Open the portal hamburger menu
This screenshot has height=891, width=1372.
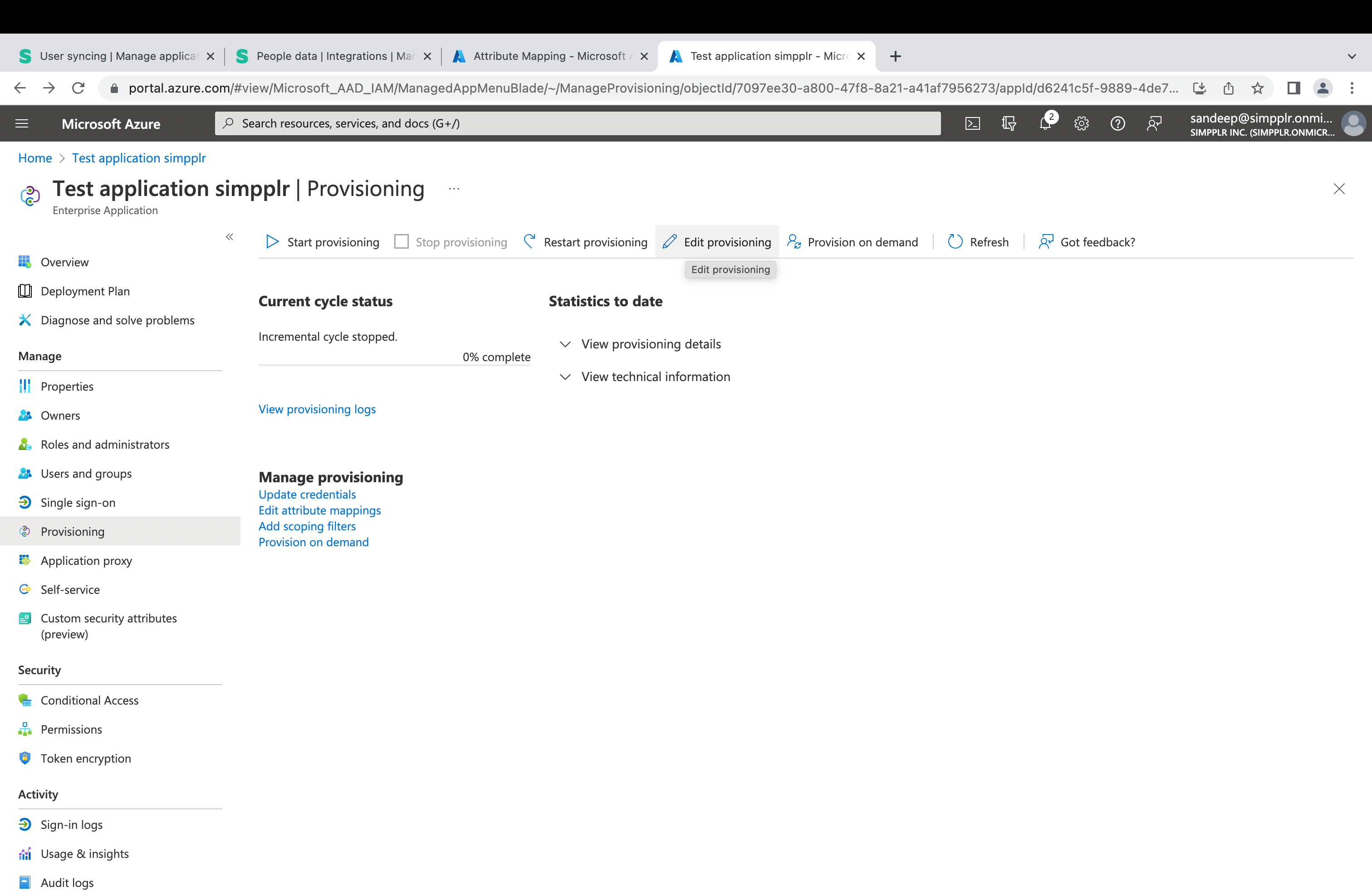point(21,123)
